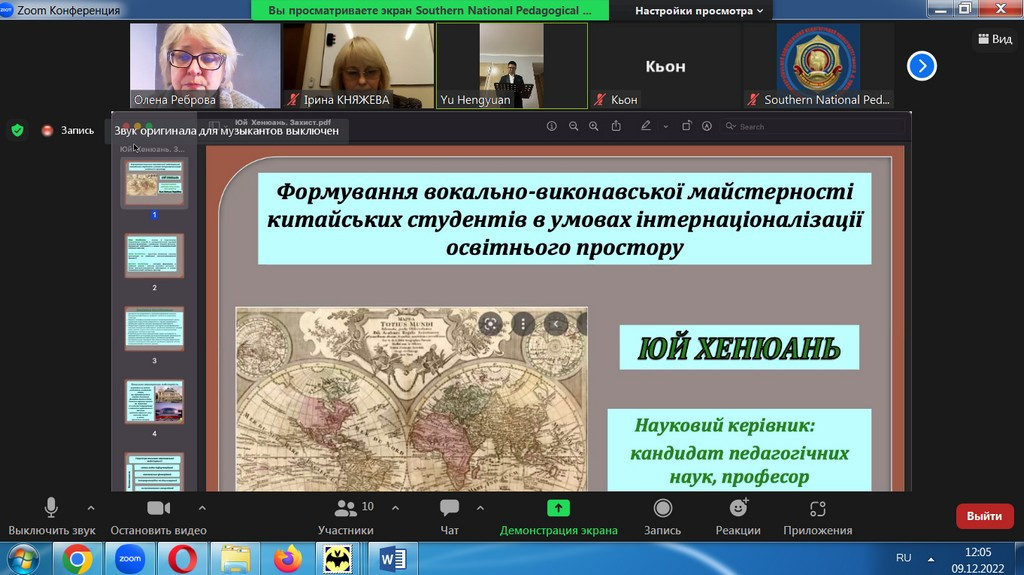Open the Participants panel
The image size is (1024, 575).
pos(345,516)
